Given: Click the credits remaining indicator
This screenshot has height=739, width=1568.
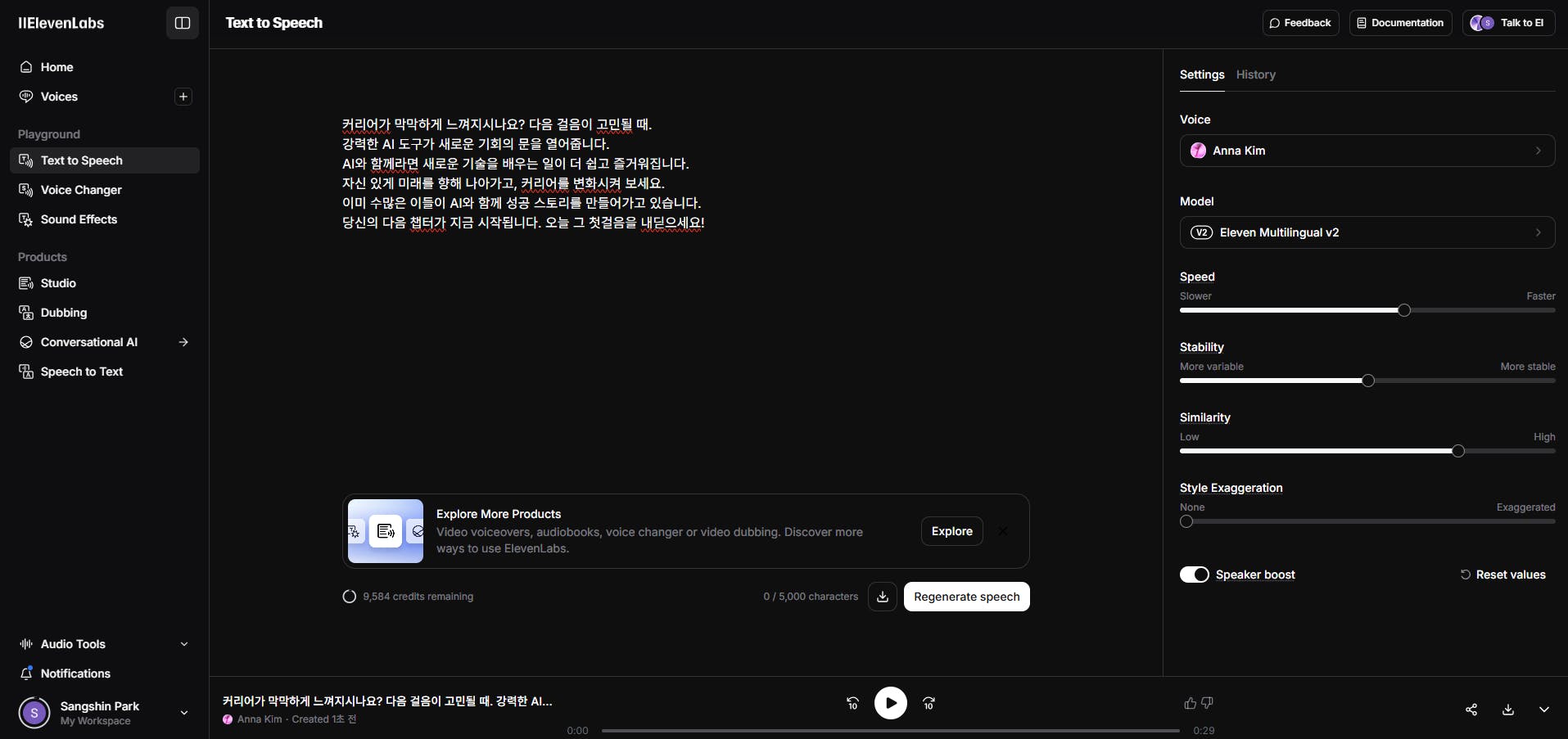Looking at the screenshot, I should pyautogui.click(x=408, y=597).
